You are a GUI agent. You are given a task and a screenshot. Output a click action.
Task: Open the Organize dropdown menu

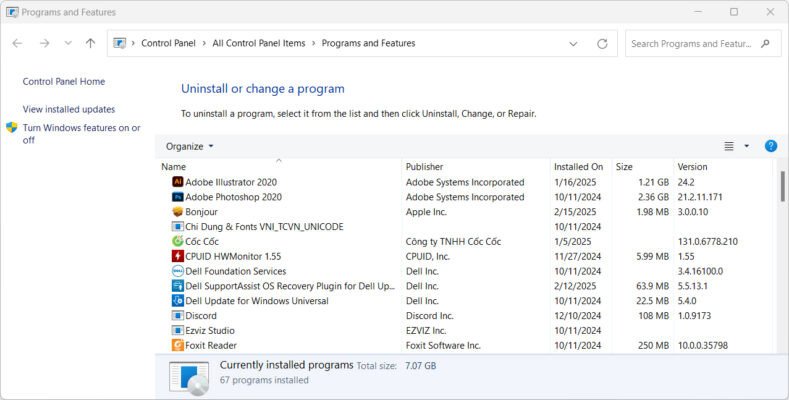point(190,146)
